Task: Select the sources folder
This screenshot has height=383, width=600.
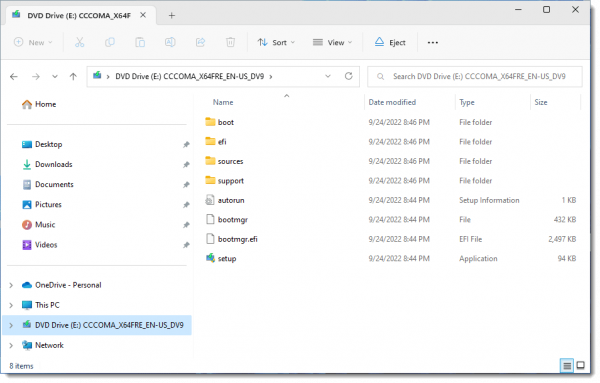Action: [224, 161]
